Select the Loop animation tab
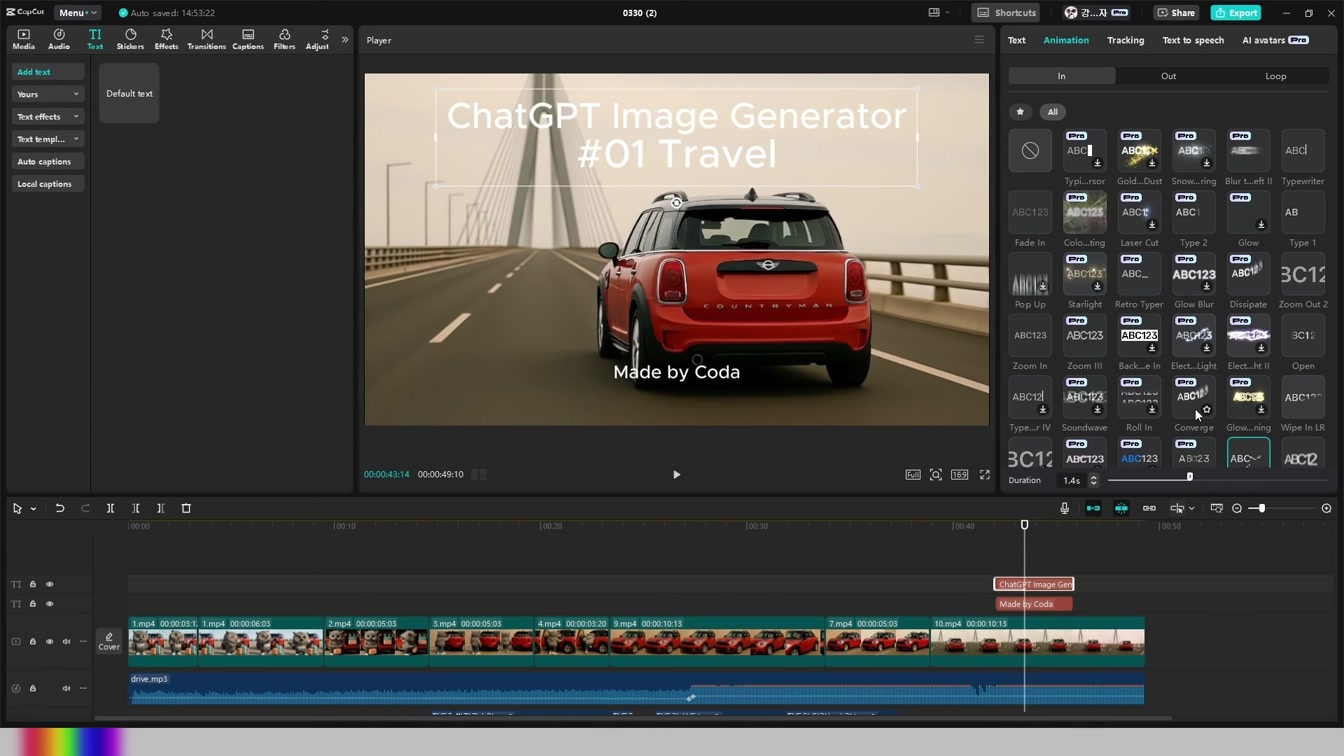The height and width of the screenshot is (756, 1344). [1276, 76]
